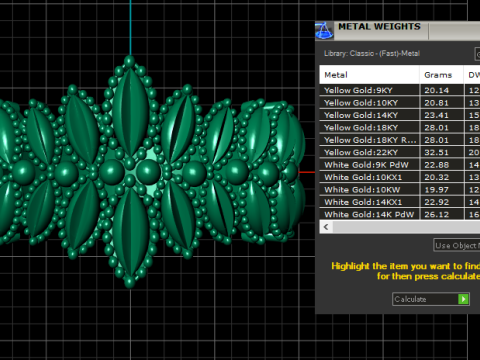Viewport: 480px width, 360px height.
Task: Select the Yellow Gold:22KY row
Action: click(400, 152)
